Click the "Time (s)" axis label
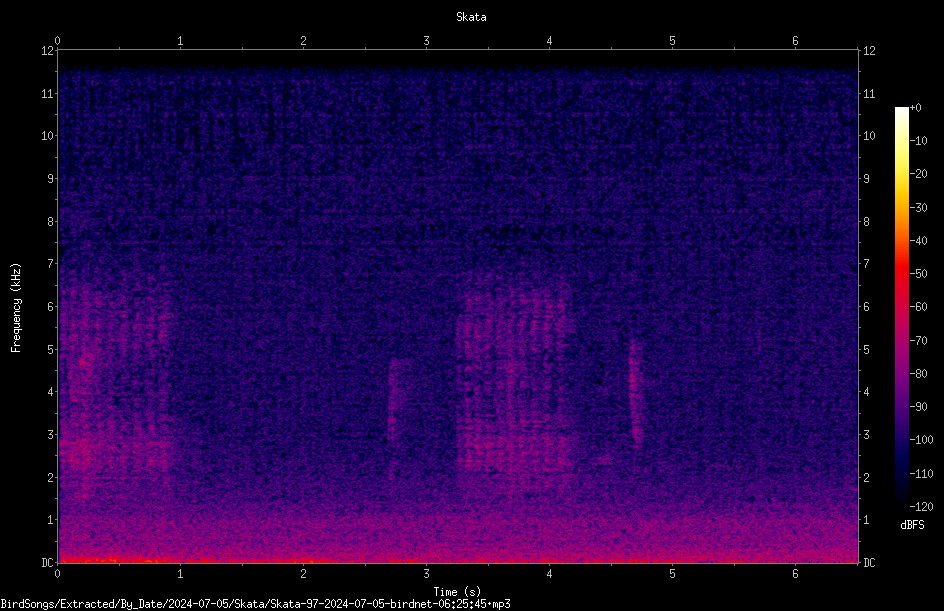 point(457,592)
